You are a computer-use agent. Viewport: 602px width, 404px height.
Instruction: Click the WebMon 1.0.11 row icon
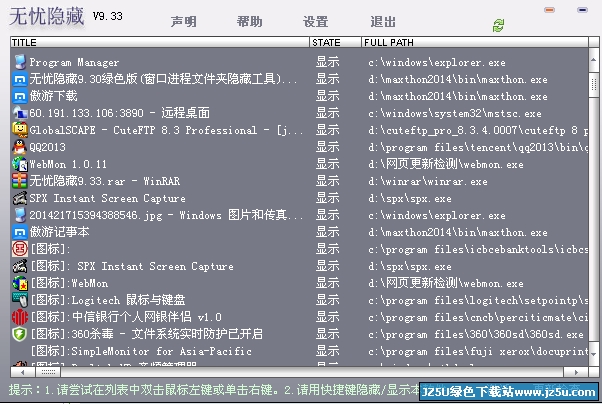[20, 164]
